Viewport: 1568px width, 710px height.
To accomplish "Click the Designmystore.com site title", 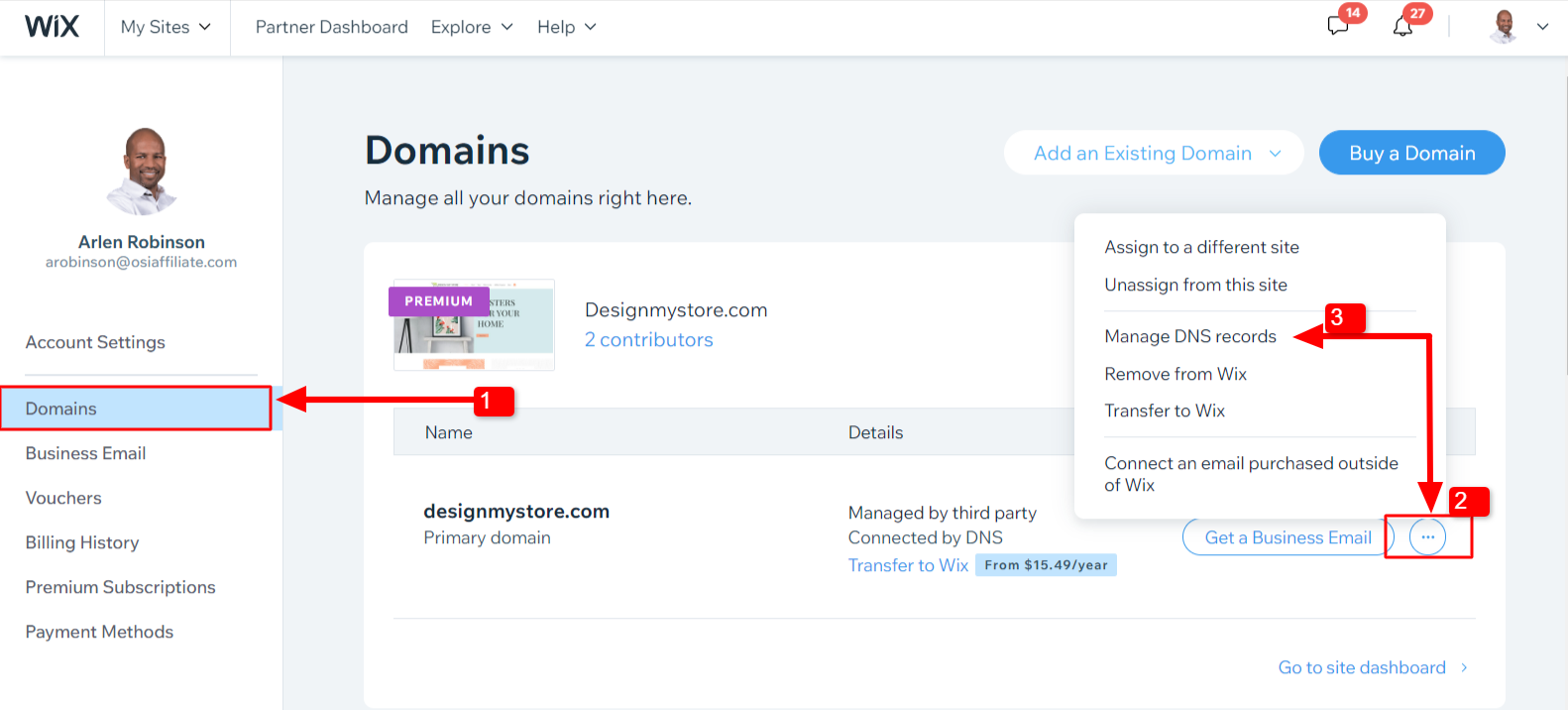I will [676, 310].
